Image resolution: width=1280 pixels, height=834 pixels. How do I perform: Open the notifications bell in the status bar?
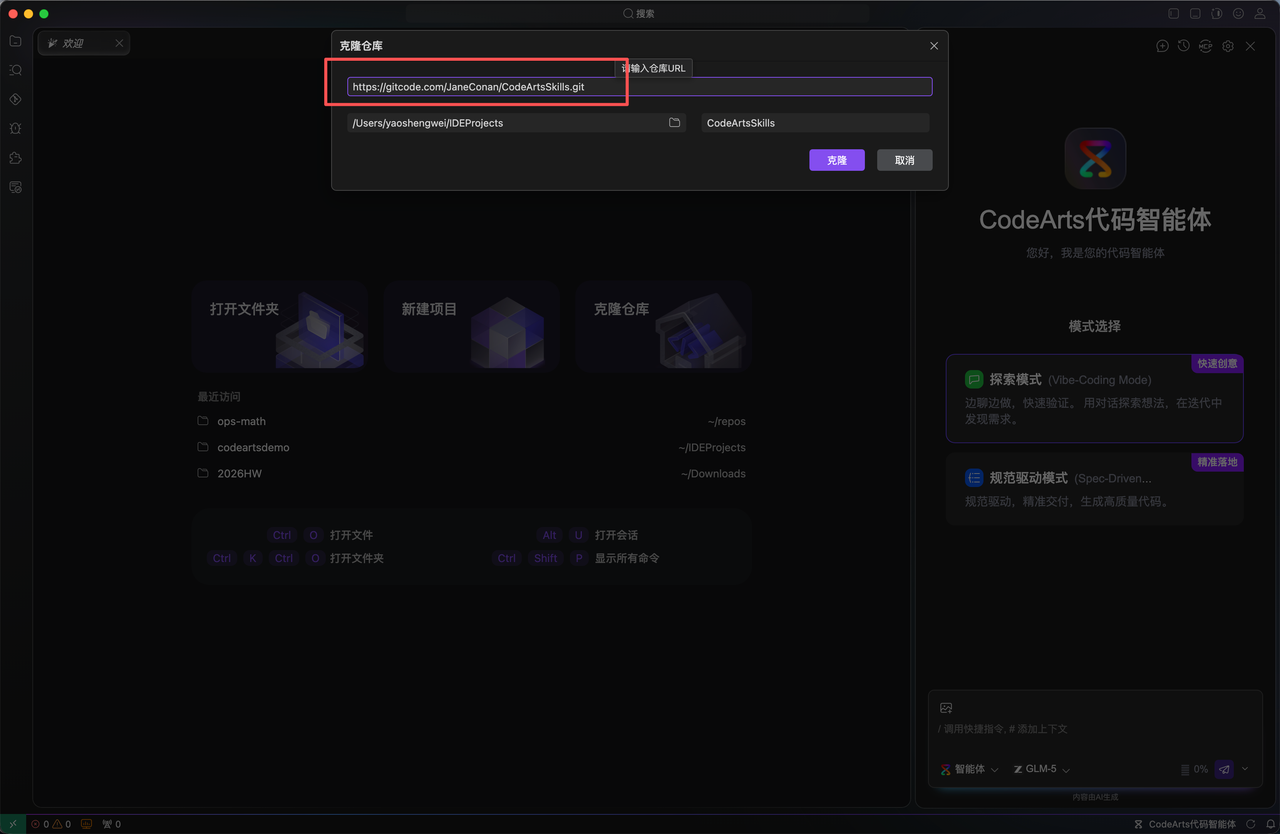pyautogui.click(x=1270, y=825)
